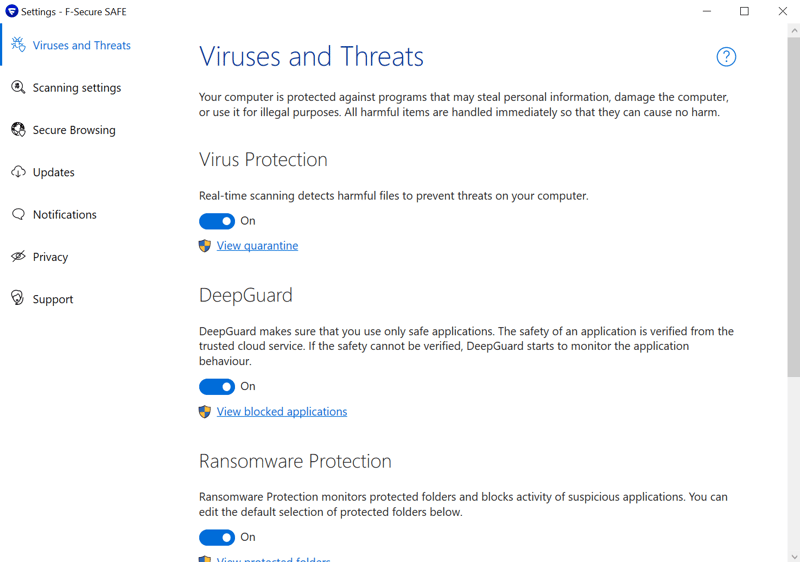Click the Viruses and Threats page title
800x562 pixels.
coord(311,56)
